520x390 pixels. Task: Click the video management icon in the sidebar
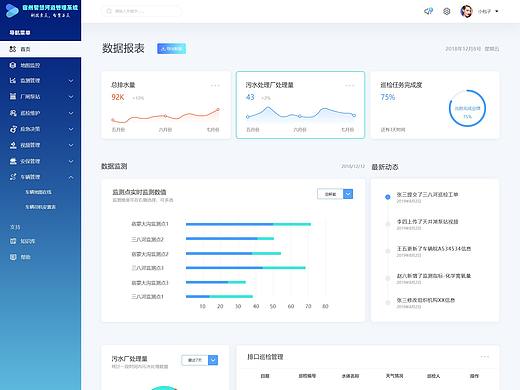coord(13,145)
